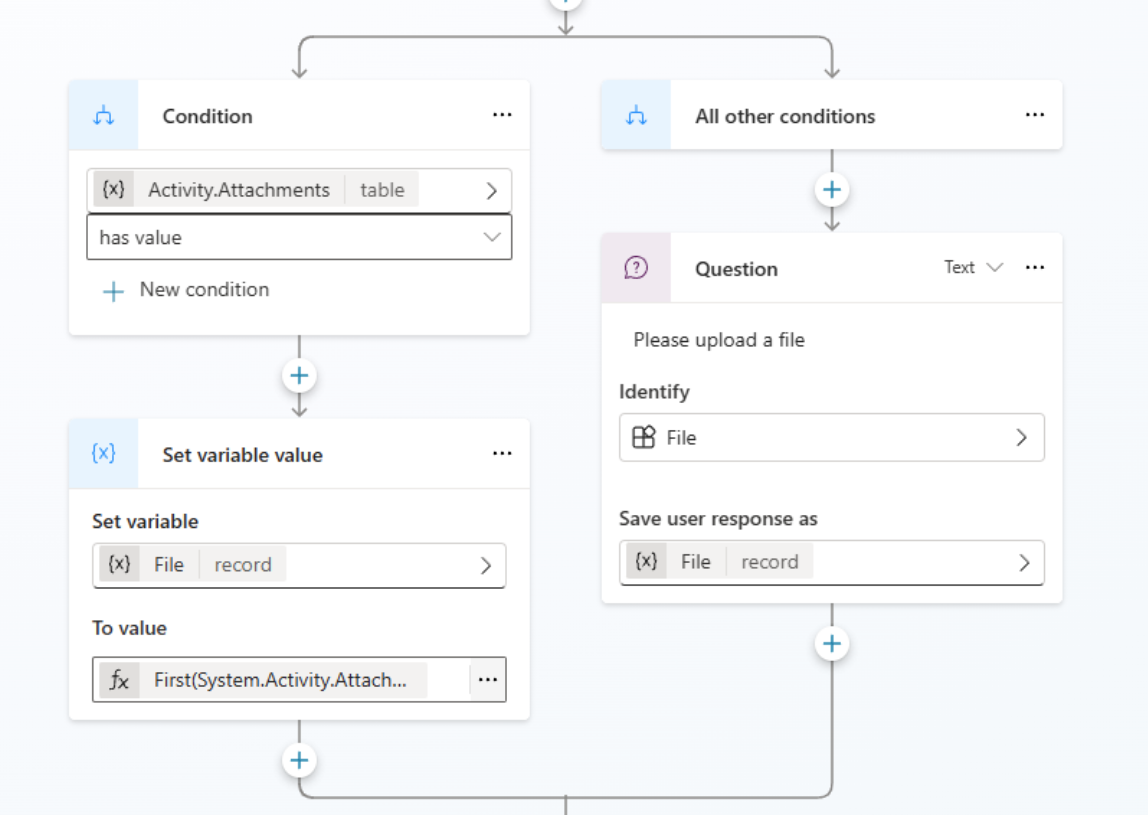Expand Save user response as File variable
The image size is (1148, 820).
(x=1023, y=562)
